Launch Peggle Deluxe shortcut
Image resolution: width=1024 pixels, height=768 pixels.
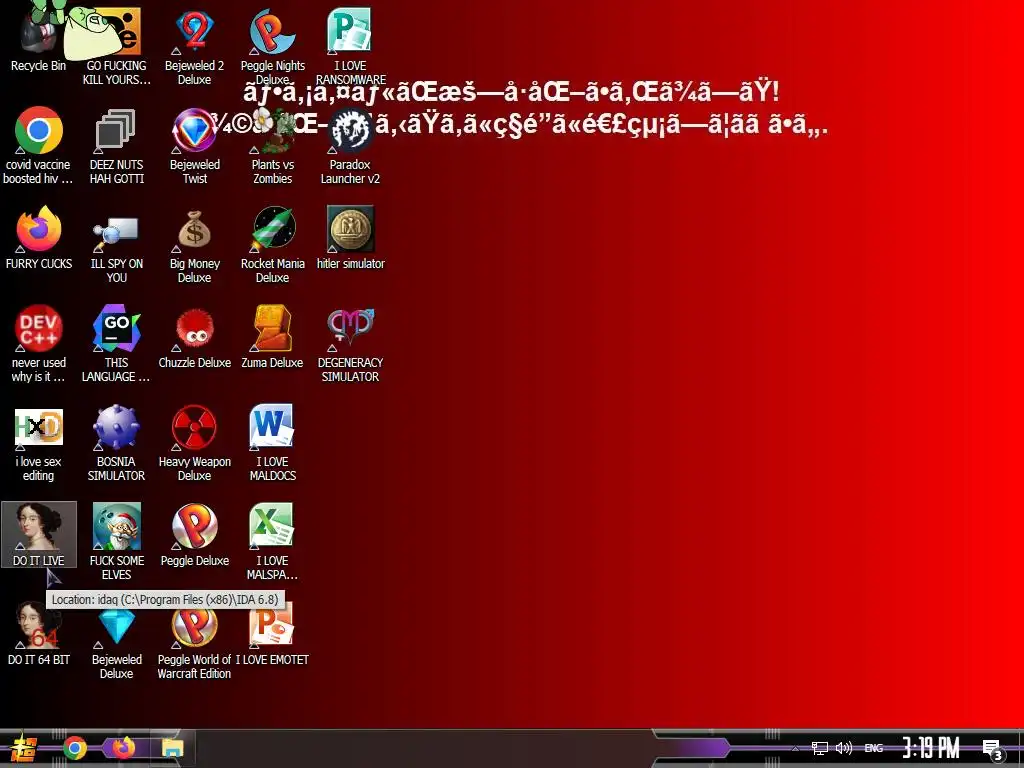194,535
